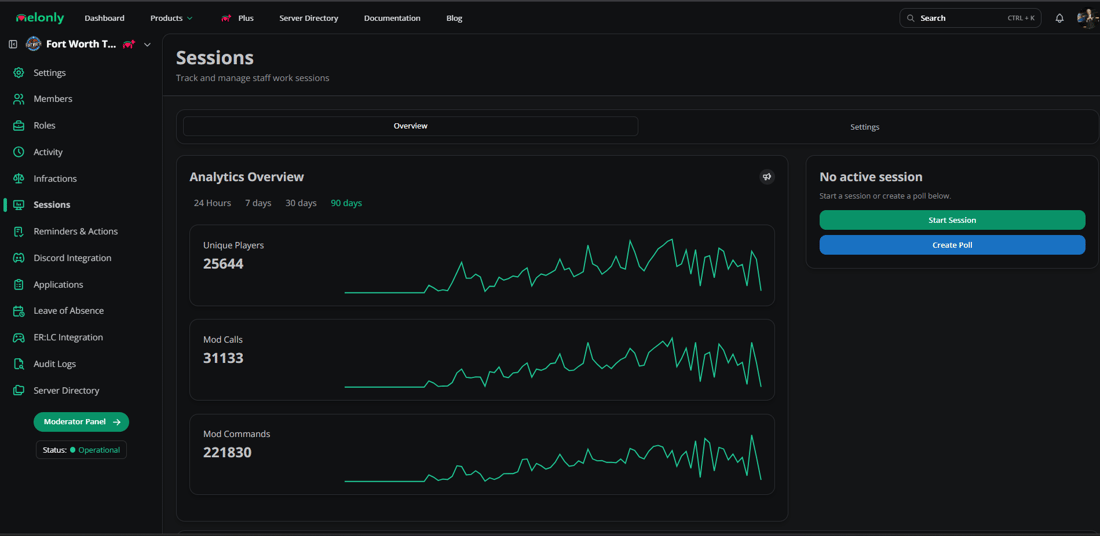Select the 7 days time range
Screen dimensions: 1100x536
pyautogui.click(x=258, y=203)
